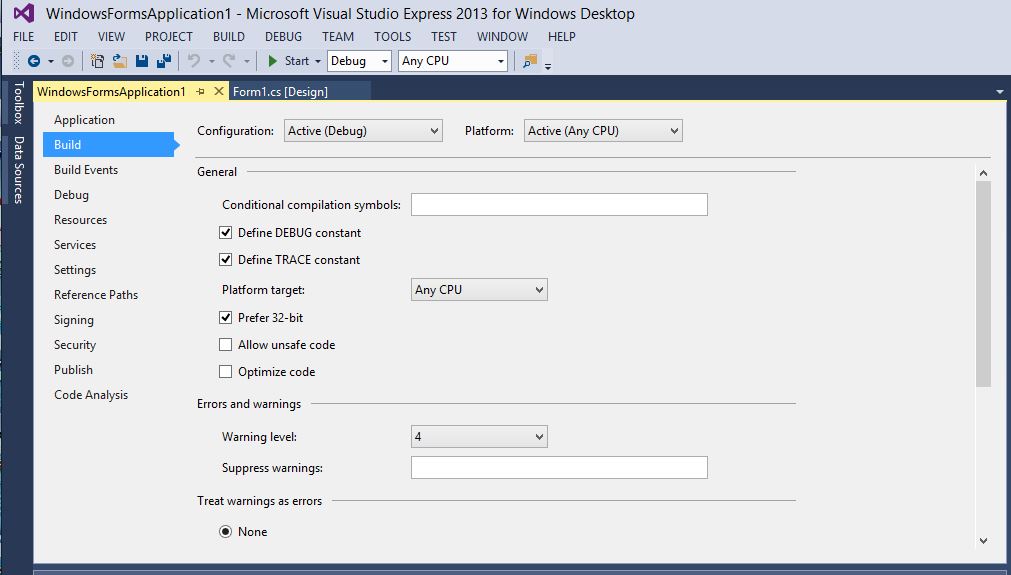Click the scrollbar down arrow
The height and width of the screenshot is (575, 1011).
coord(983,541)
